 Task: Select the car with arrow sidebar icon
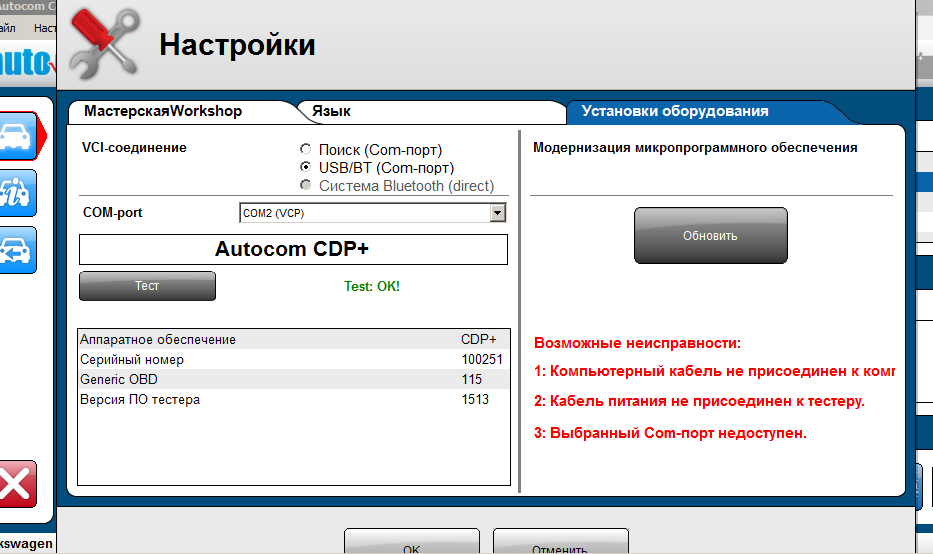16,250
